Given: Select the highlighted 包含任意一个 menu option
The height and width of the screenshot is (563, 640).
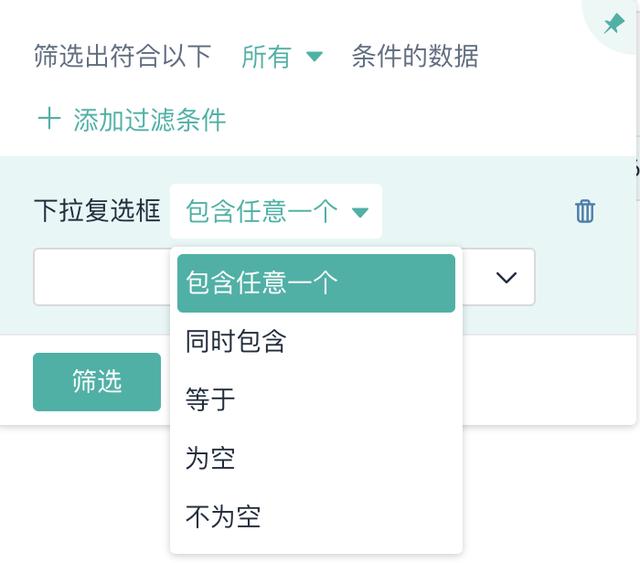Looking at the screenshot, I should point(316,283).
